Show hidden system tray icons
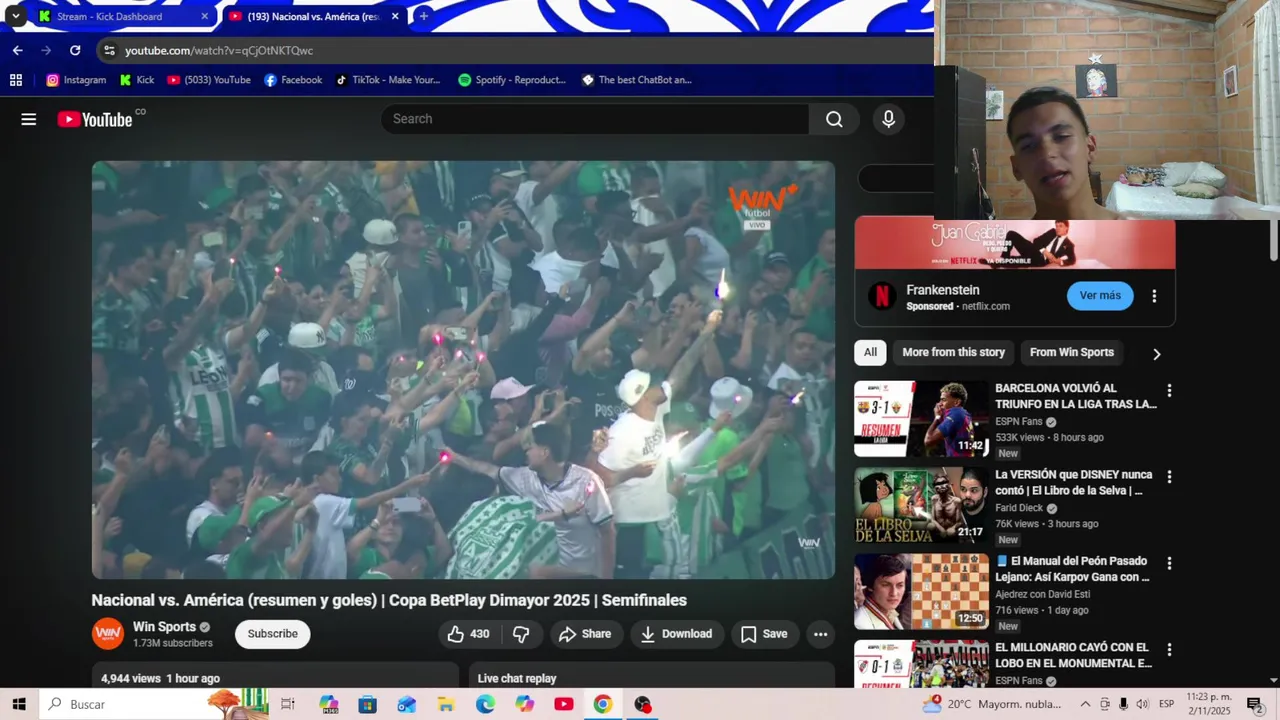The height and width of the screenshot is (720, 1280). pos(1085,704)
